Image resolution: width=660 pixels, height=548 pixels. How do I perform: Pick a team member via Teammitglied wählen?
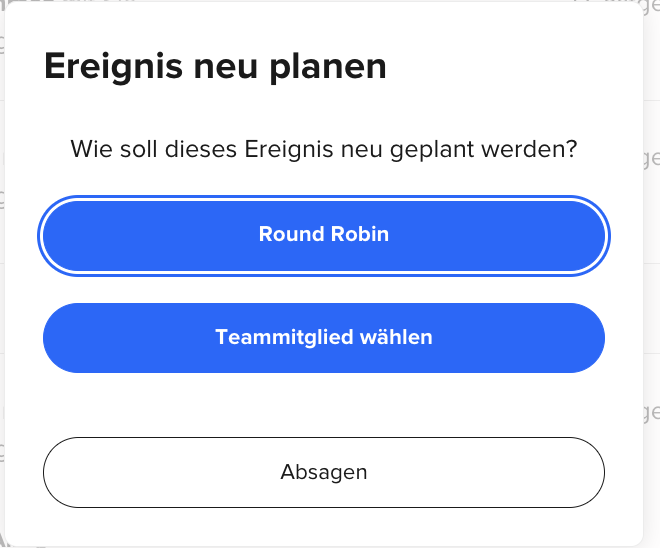[324, 338]
